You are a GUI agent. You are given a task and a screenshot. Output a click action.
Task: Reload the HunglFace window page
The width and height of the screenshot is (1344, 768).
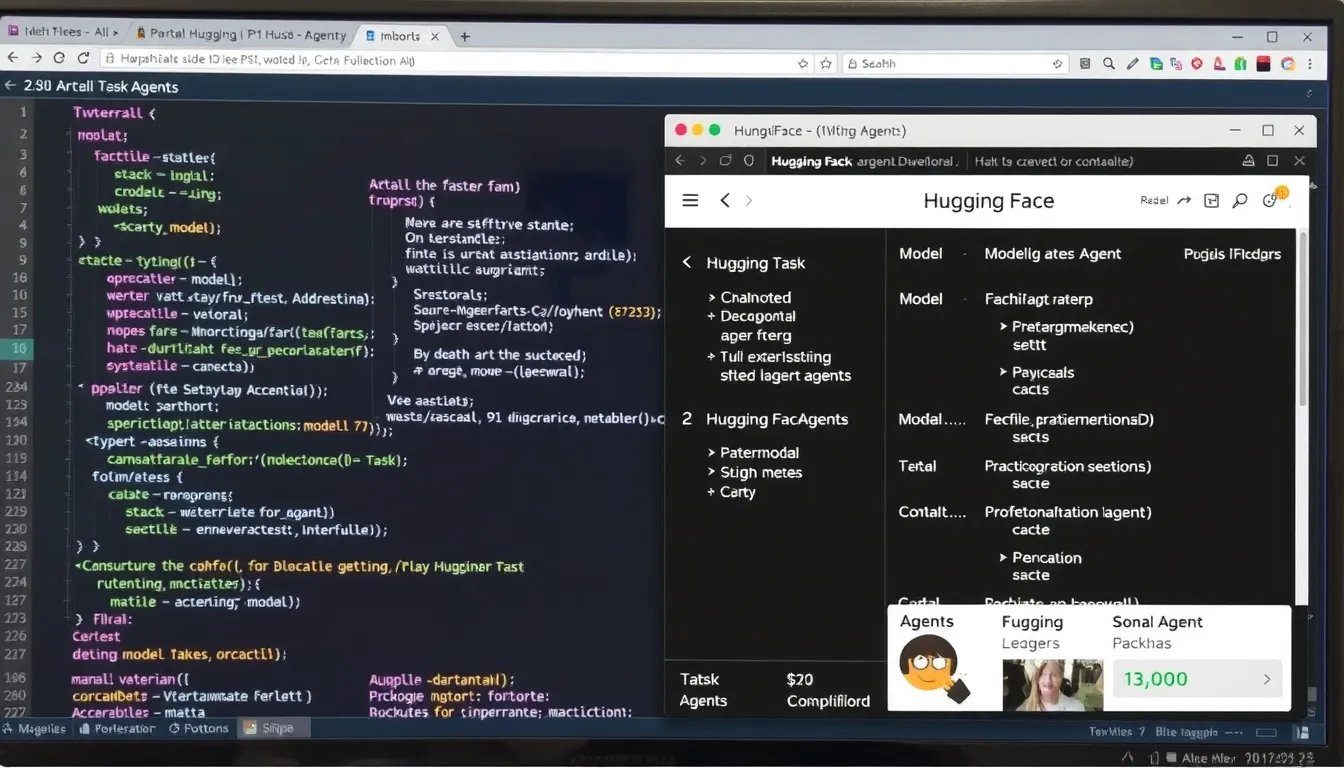click(726, 161)
